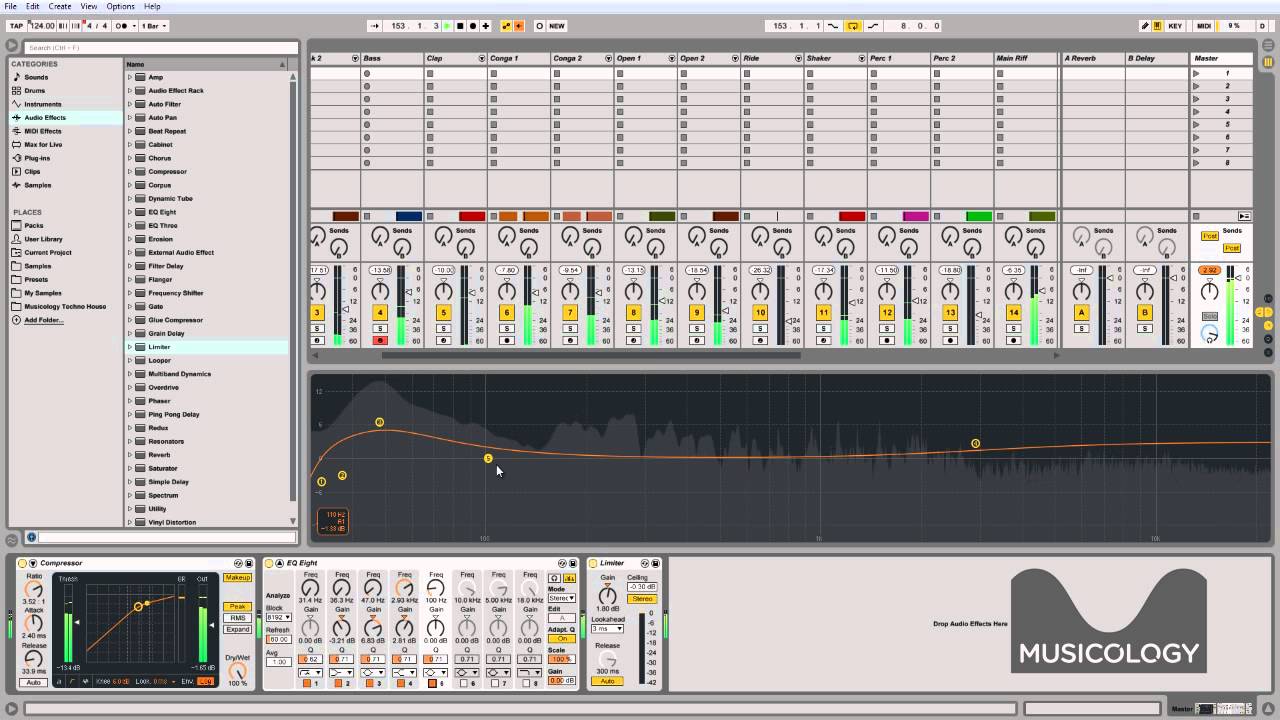1280x720 pixels.
Task: Open the Create menu
Action: [x=60, y=6]
